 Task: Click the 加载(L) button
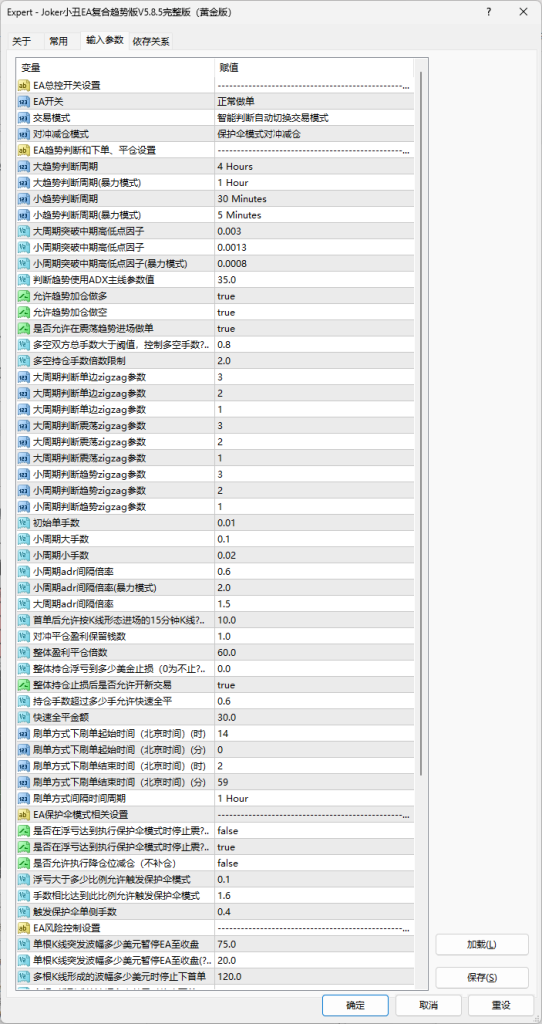[482, 944]
